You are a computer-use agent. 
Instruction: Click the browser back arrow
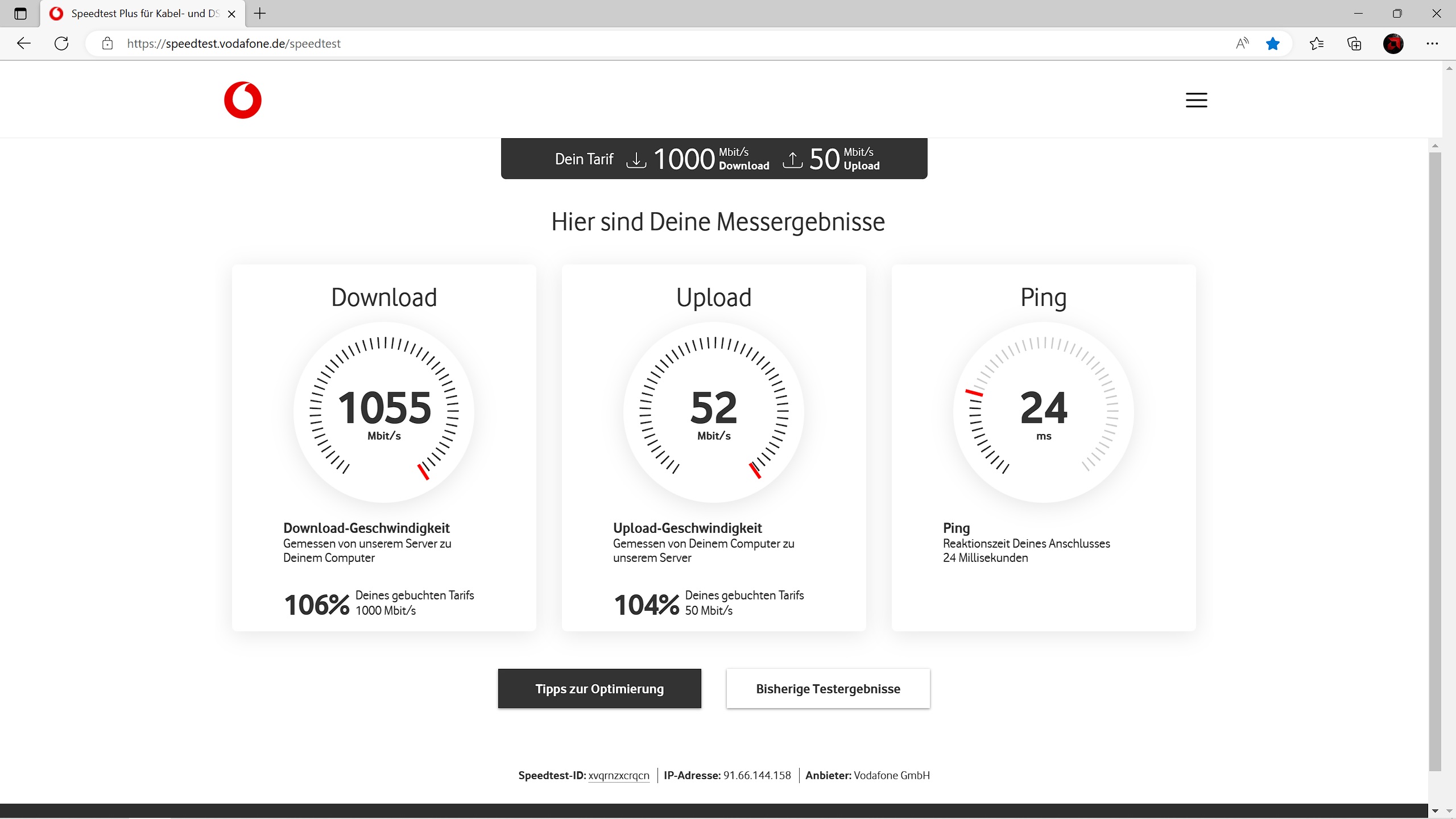coord(24,43)
